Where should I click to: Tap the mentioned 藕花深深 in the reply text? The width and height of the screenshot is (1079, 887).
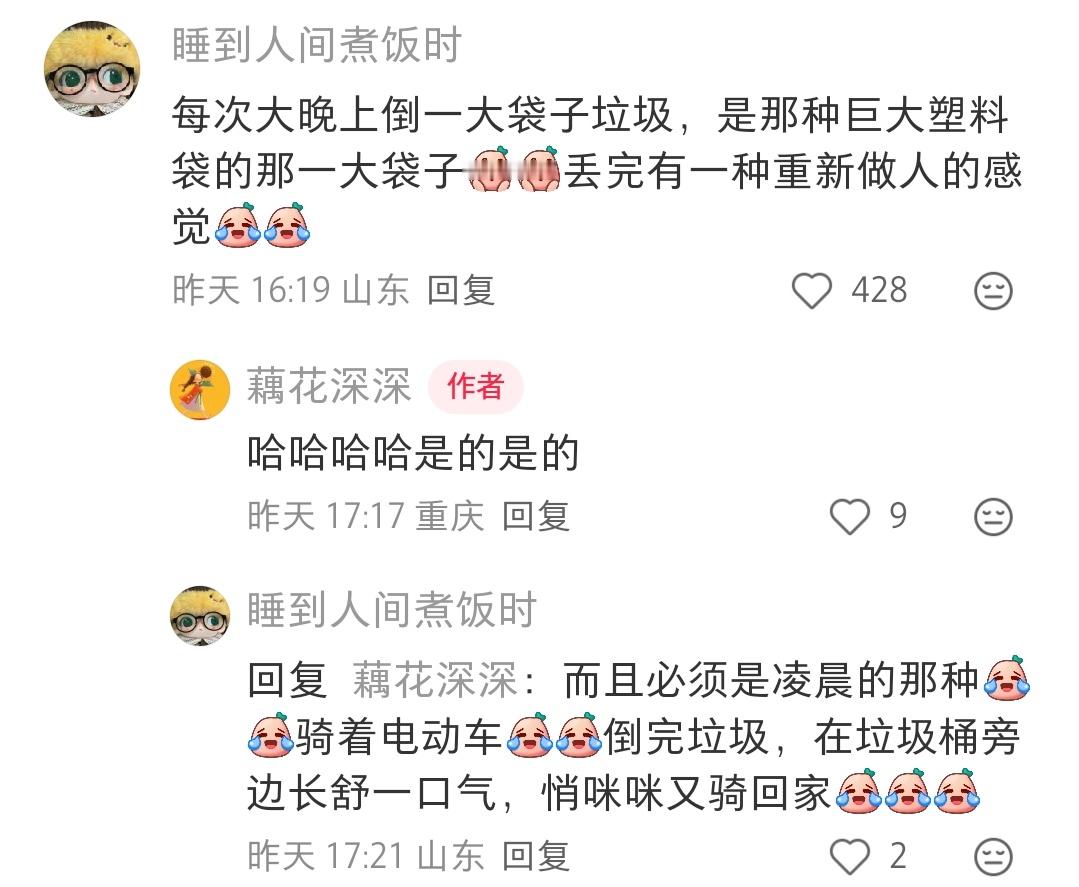pos(435,681)
